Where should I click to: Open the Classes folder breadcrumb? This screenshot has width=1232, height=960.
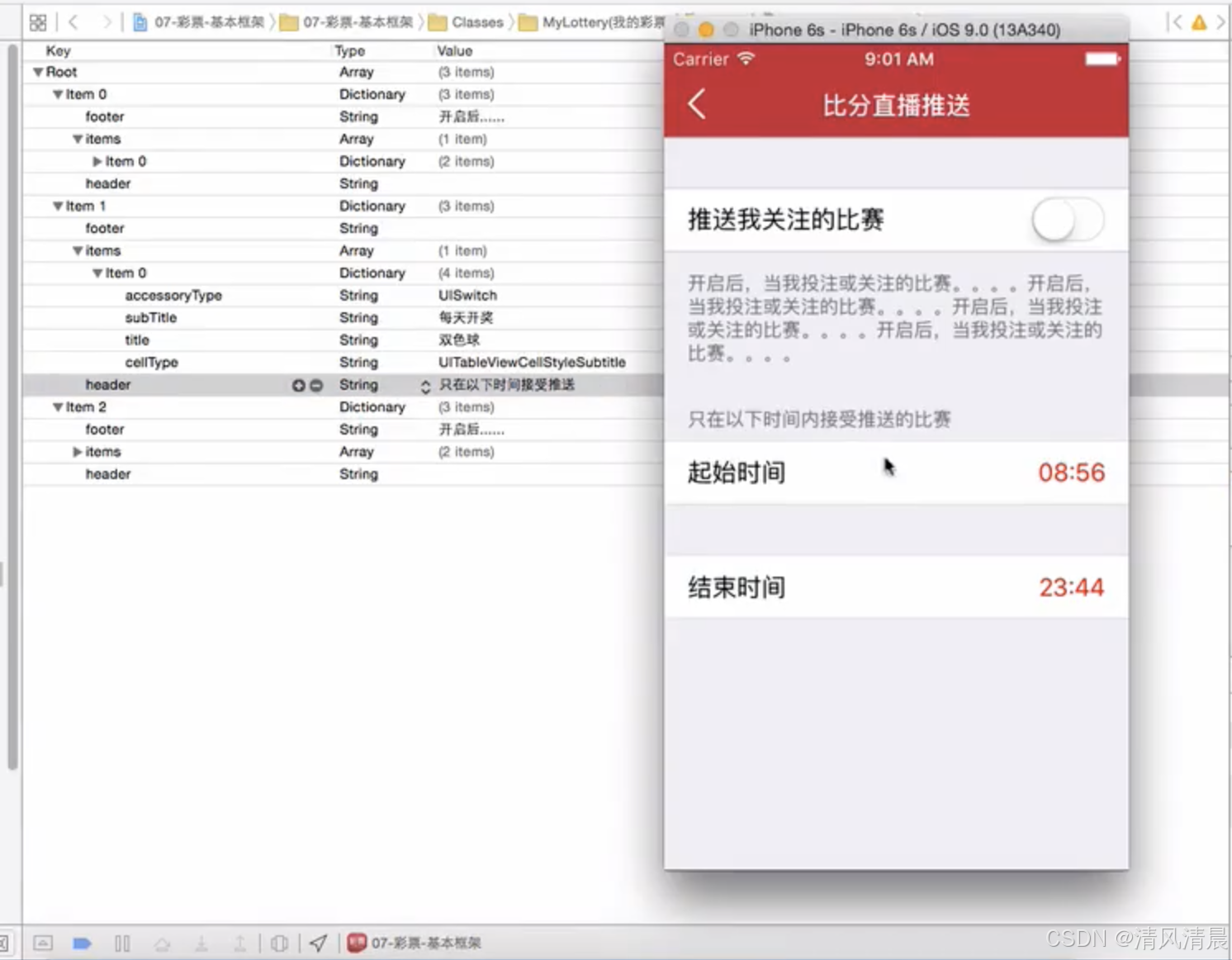[x=467, y=22]
